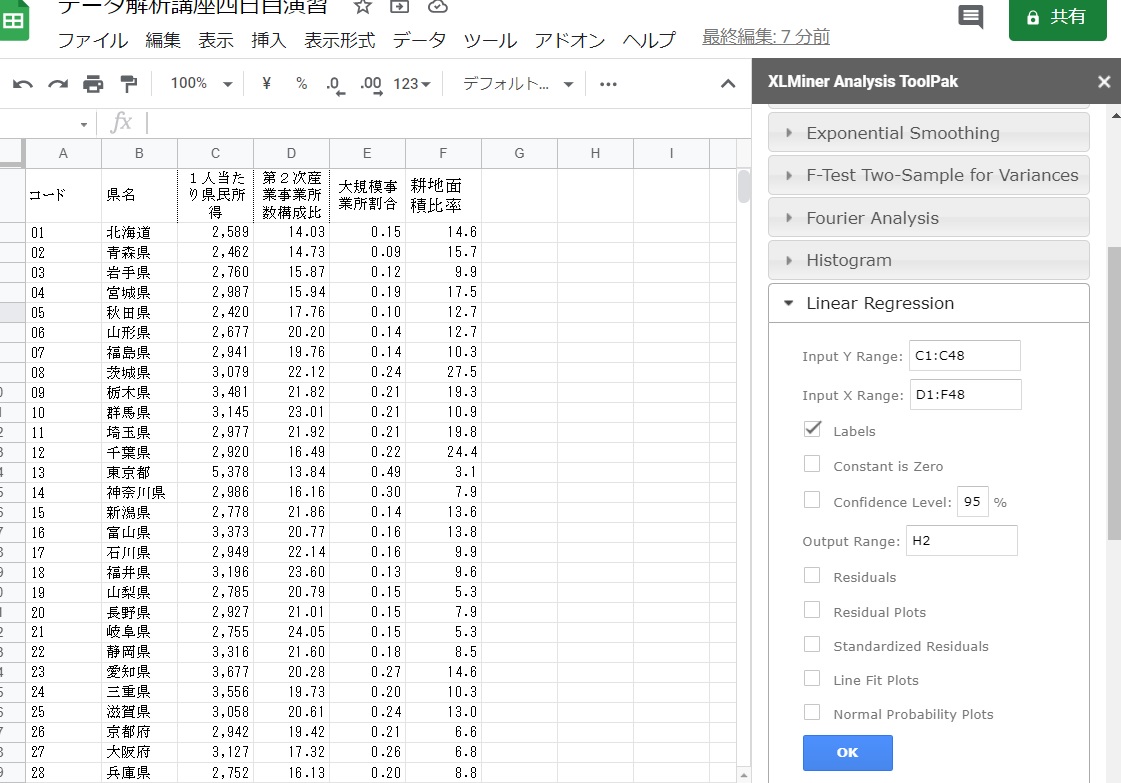Click the redo arrow icon
Screen dimensions: 1121x783
click(58, 84)
